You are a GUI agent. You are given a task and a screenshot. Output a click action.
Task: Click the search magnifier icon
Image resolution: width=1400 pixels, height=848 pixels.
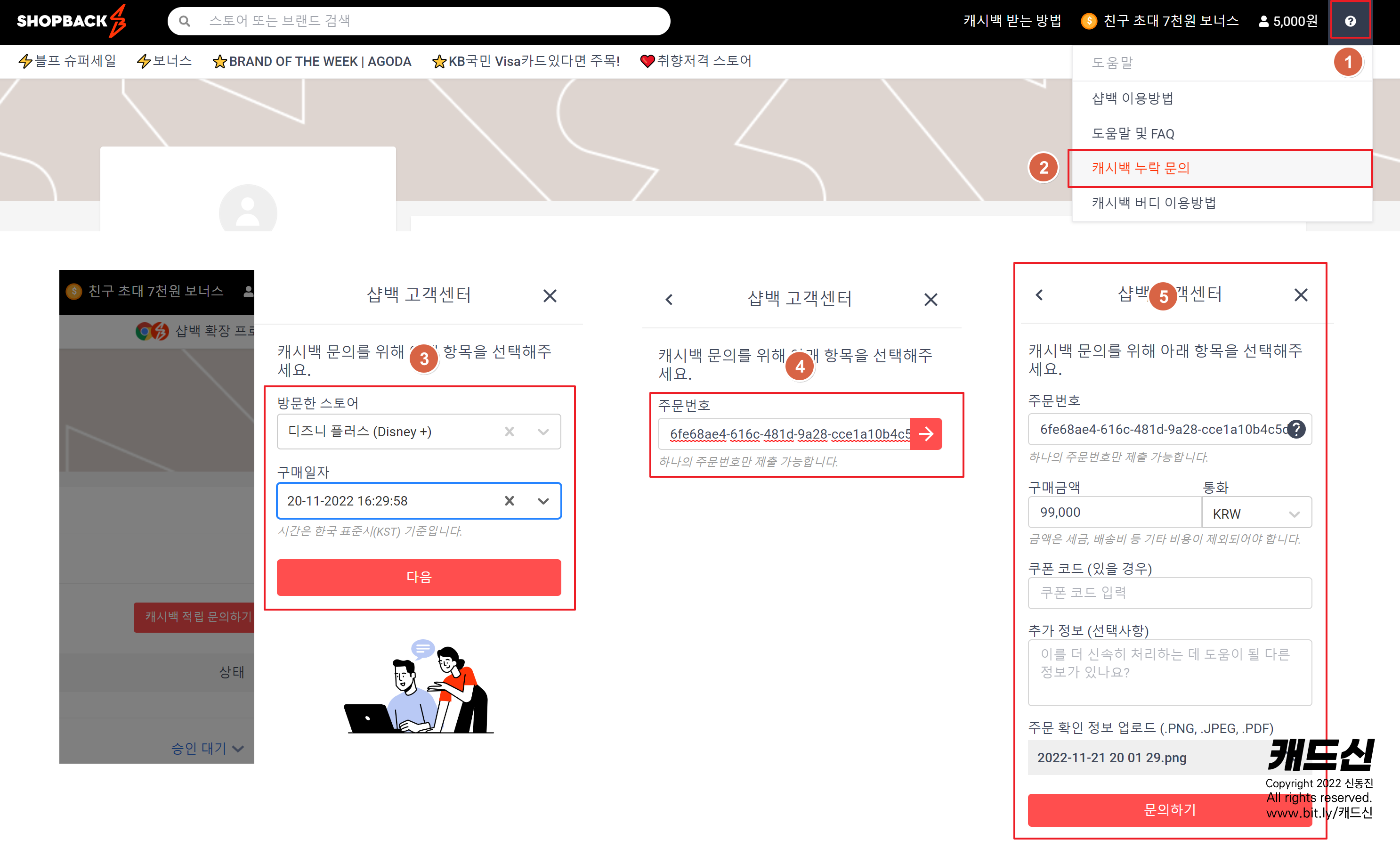[x=184, y=21]
